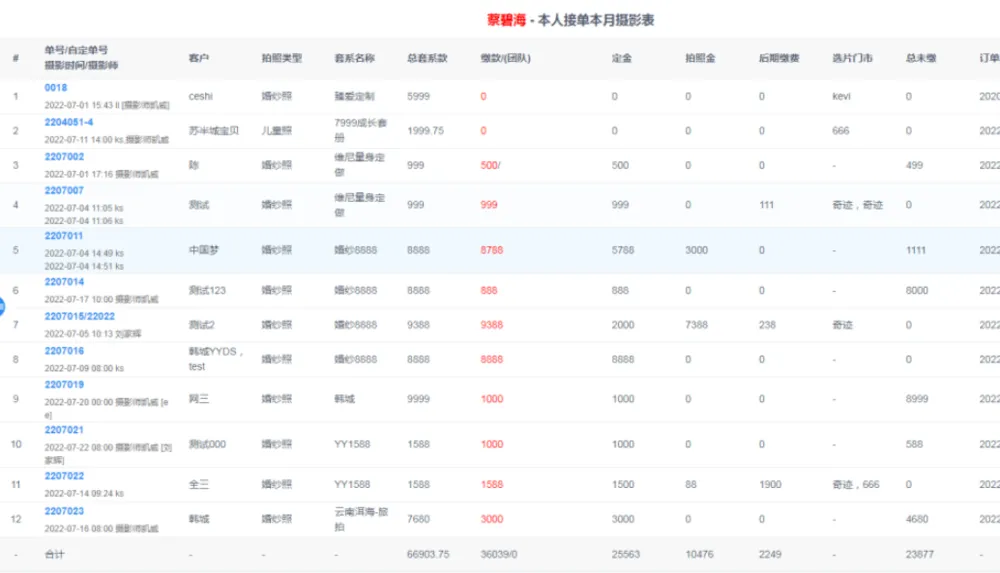Open order number 2207019
This screenshot has height=573, width=1000.
64,384
